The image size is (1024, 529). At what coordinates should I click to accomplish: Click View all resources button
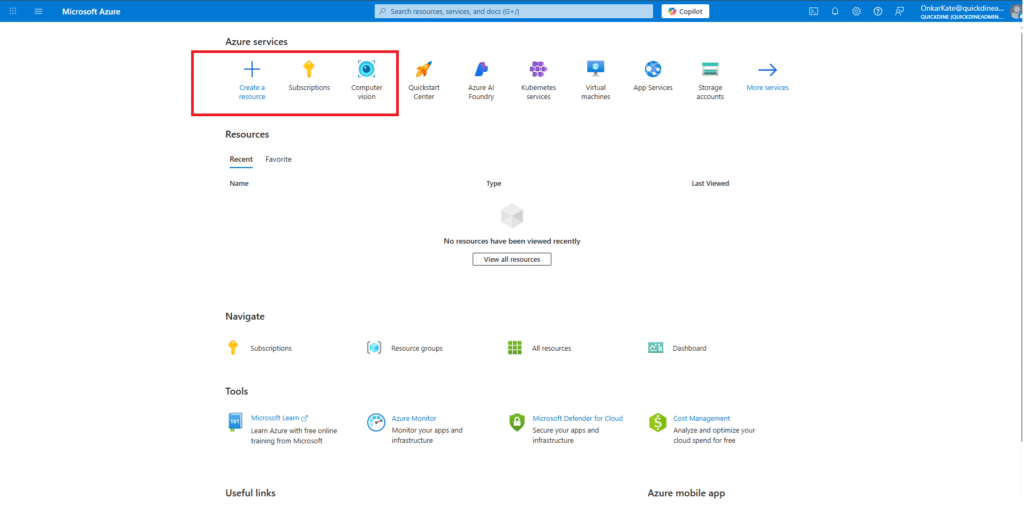[x=512, y=259]
